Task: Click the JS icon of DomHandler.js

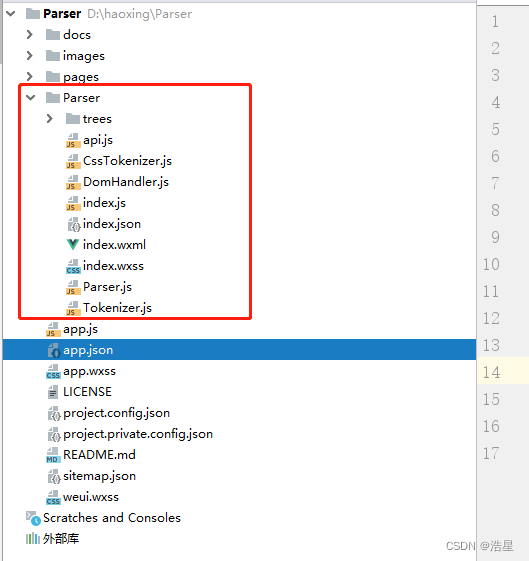Action: (73, 182)
